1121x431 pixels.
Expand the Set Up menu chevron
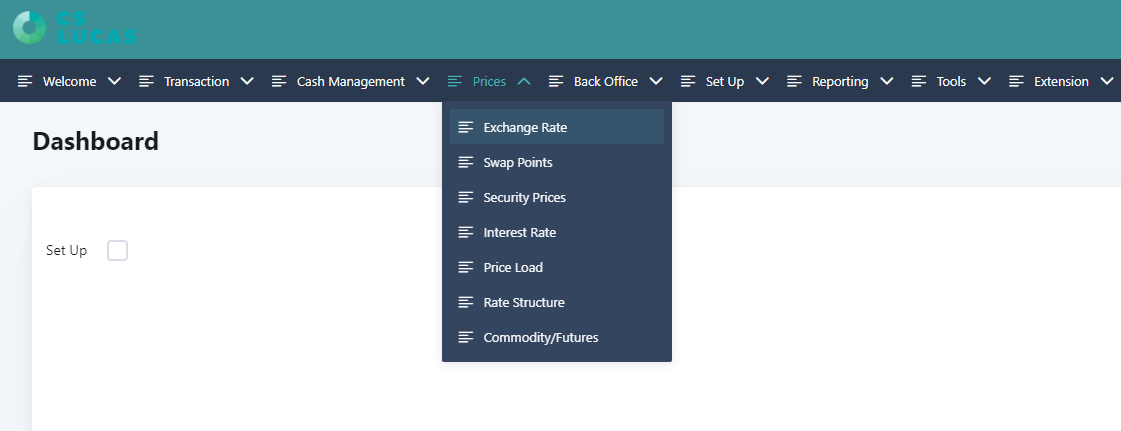(762, 81)
